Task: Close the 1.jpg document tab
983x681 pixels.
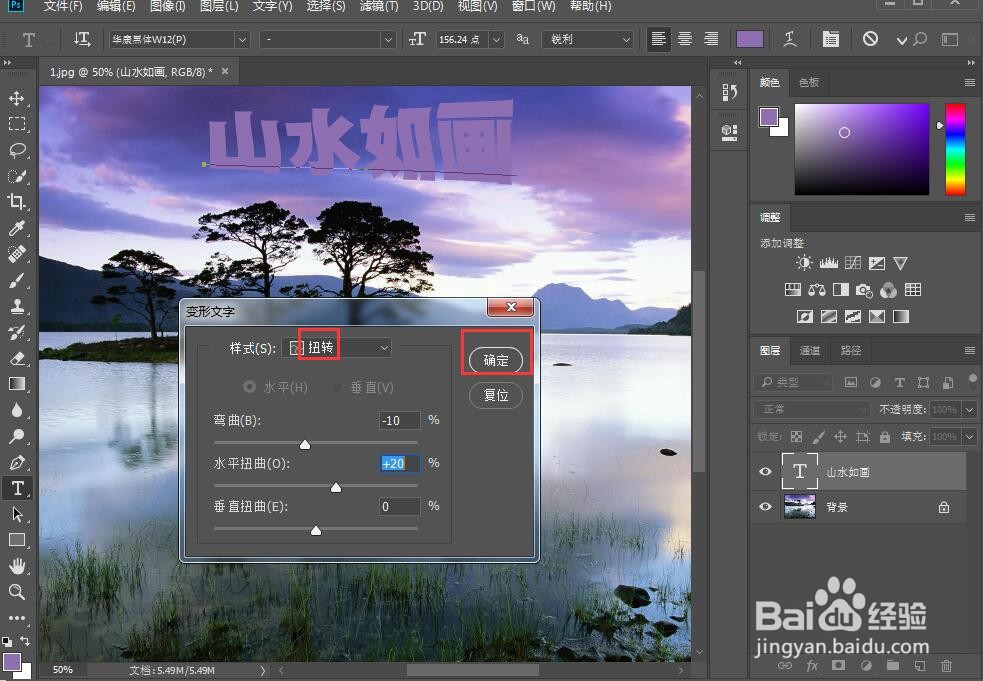Action: point(224,71)
